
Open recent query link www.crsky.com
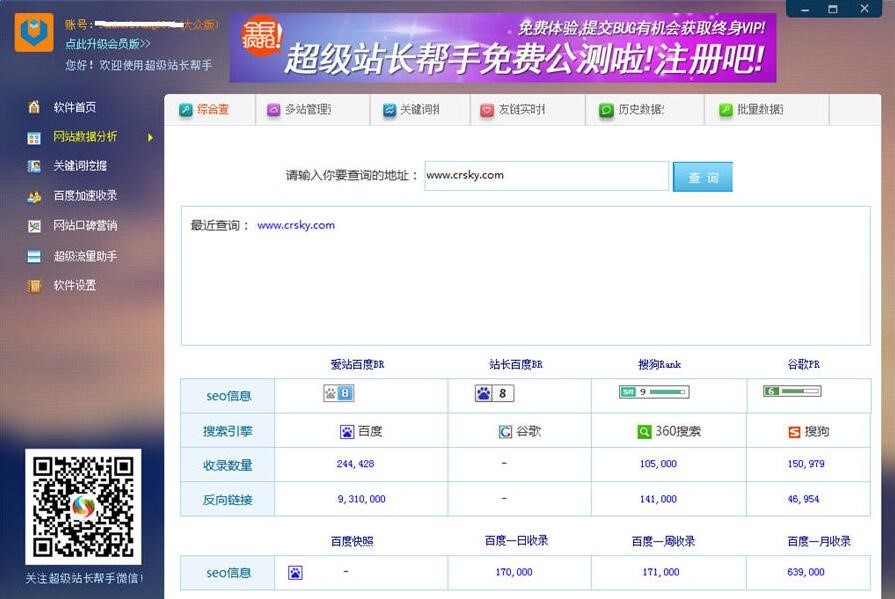coord(296,225)
